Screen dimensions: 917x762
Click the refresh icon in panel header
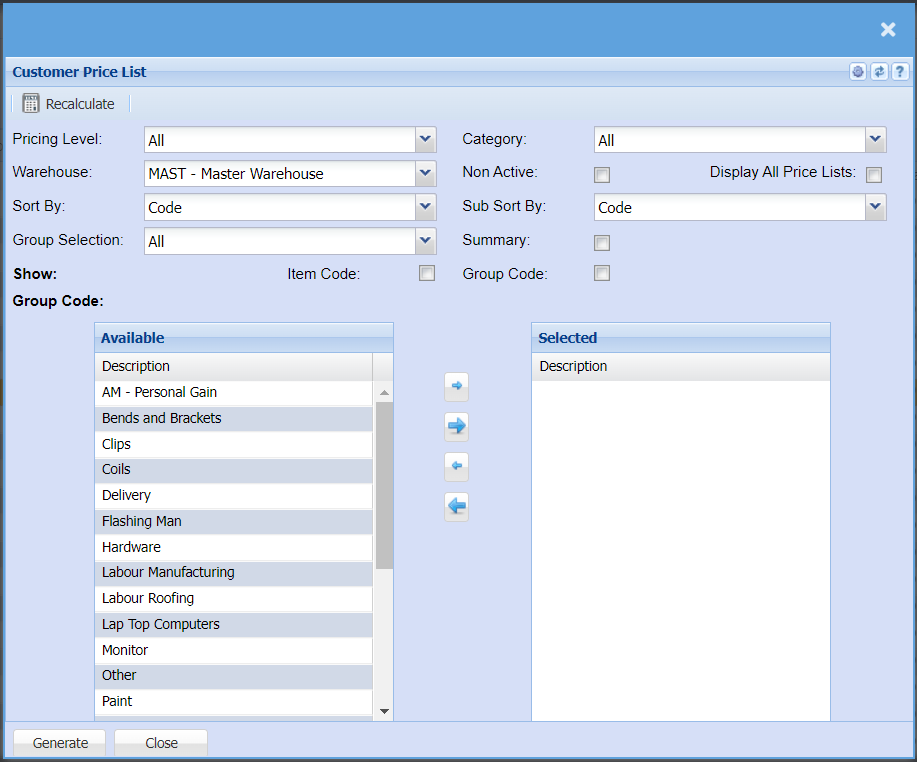point(879,72)
